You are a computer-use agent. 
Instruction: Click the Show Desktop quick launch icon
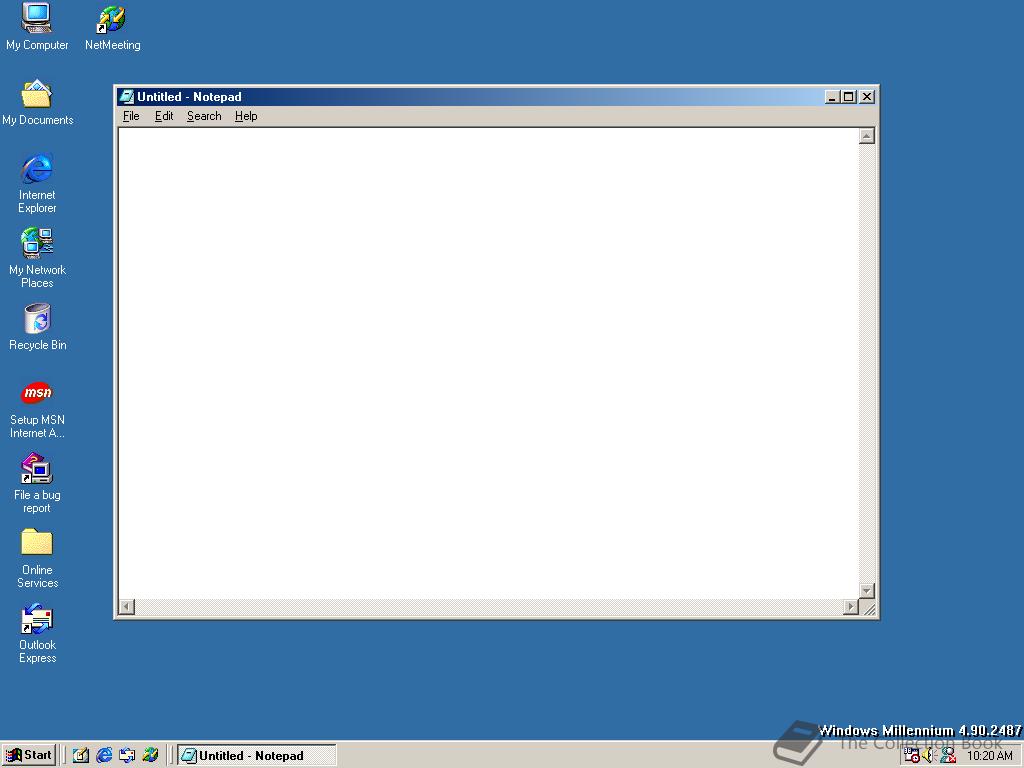tap(80, 755)
